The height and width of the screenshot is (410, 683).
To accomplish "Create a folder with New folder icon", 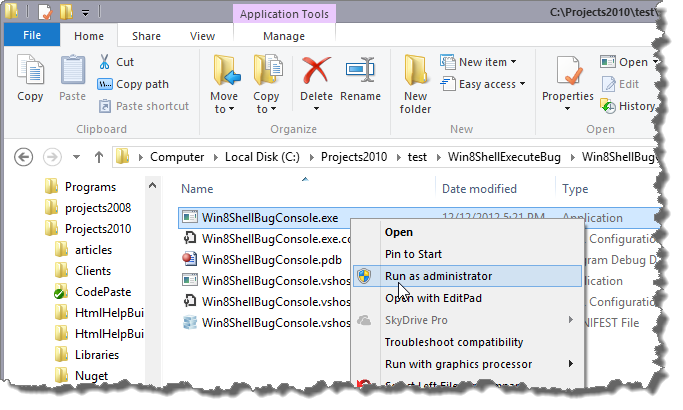I will coord(416,70).
